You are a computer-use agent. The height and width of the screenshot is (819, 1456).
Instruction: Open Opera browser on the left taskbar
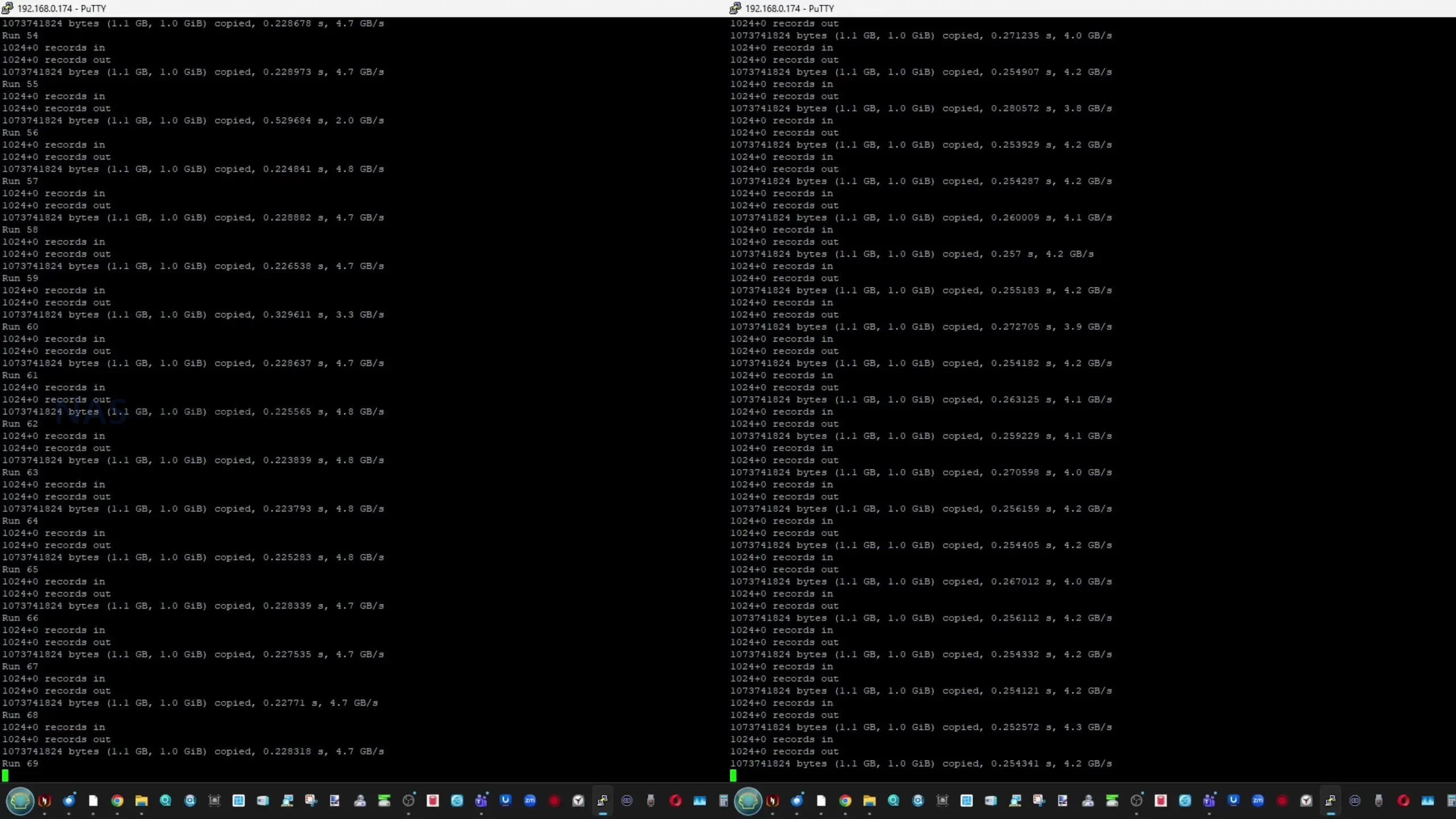click(676, 801)
